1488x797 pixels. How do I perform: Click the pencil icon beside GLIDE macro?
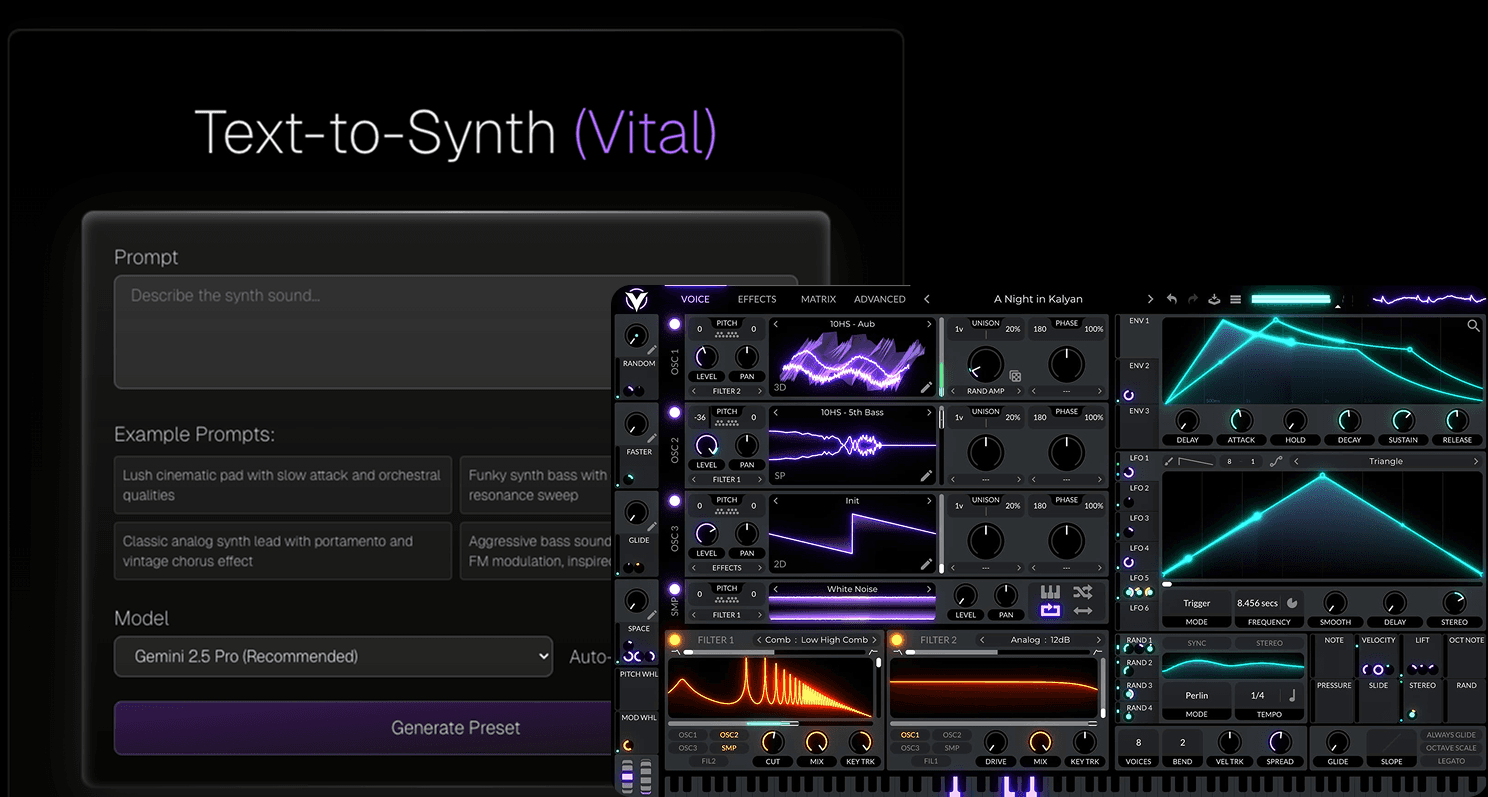pyautogui.click(x=652, y=527)
